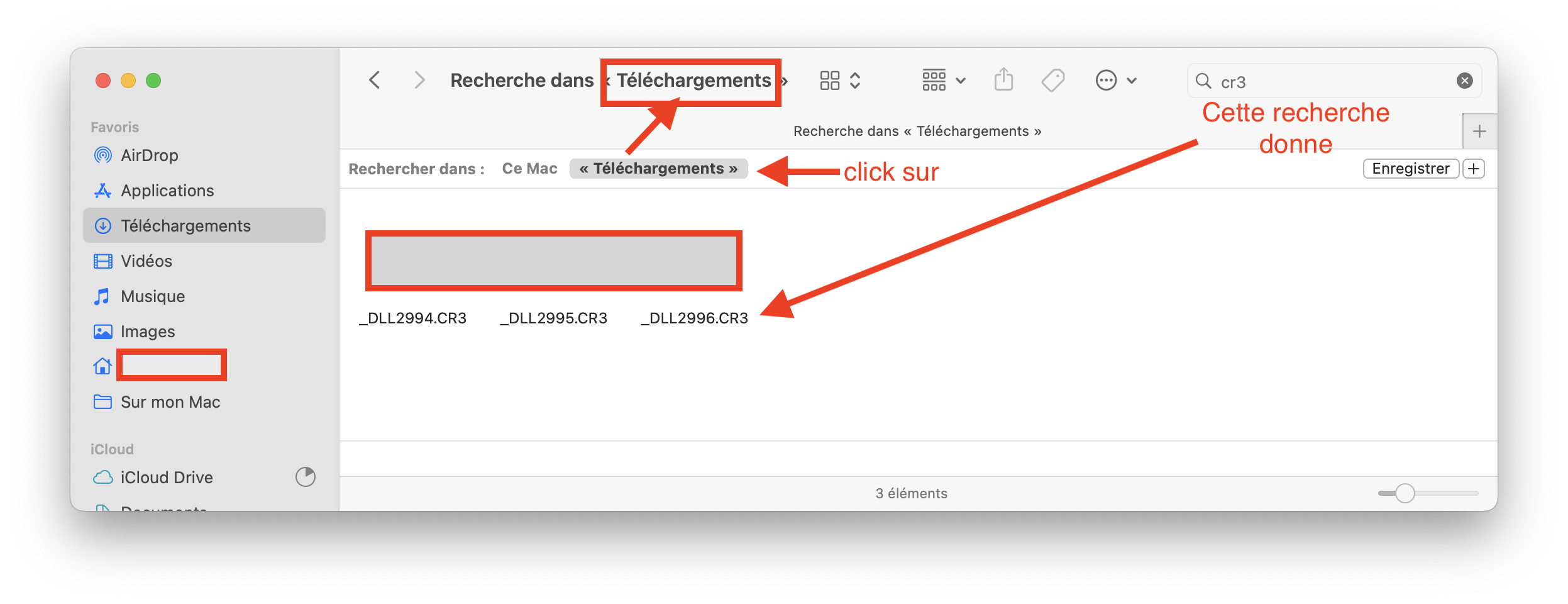Add a new Finder tab
Viewport: 1568px width, 604px height.
coord(1479,131)
